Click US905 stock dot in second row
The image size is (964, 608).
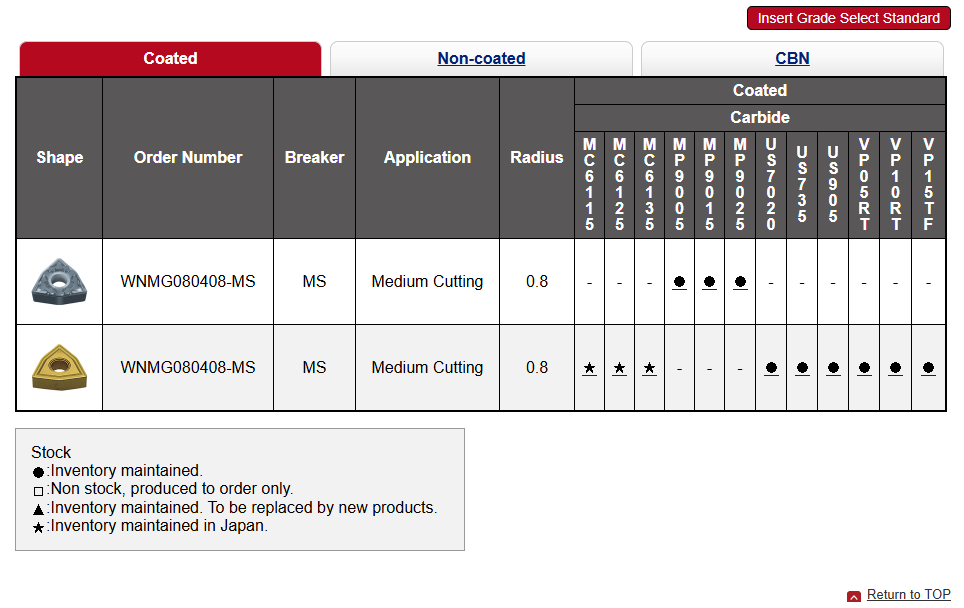[833, 368]
